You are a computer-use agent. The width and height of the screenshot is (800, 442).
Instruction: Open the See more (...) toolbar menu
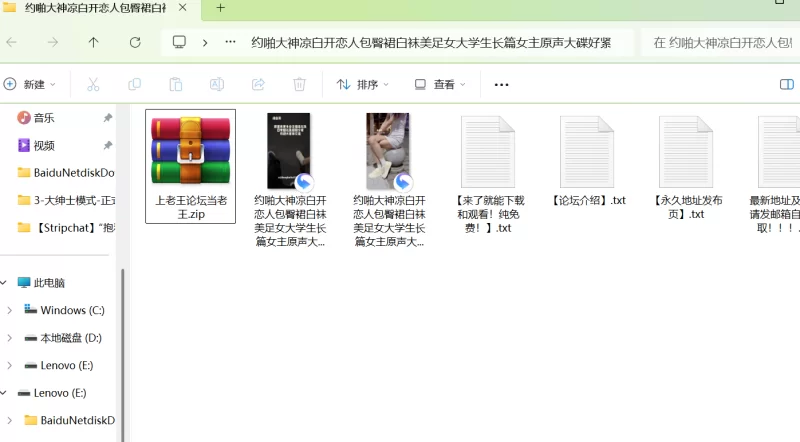[502, 84]
